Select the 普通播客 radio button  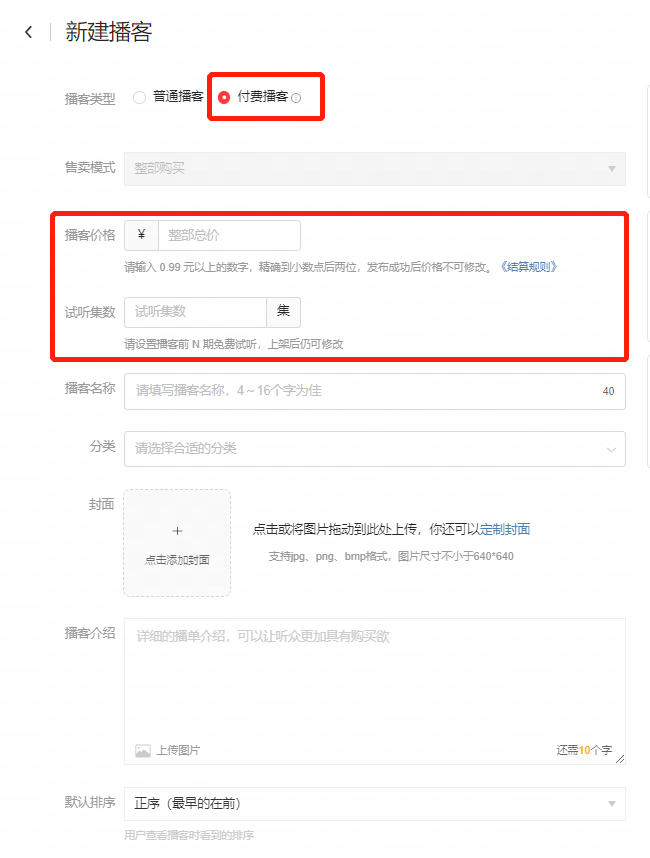click(x=140, y=97)
